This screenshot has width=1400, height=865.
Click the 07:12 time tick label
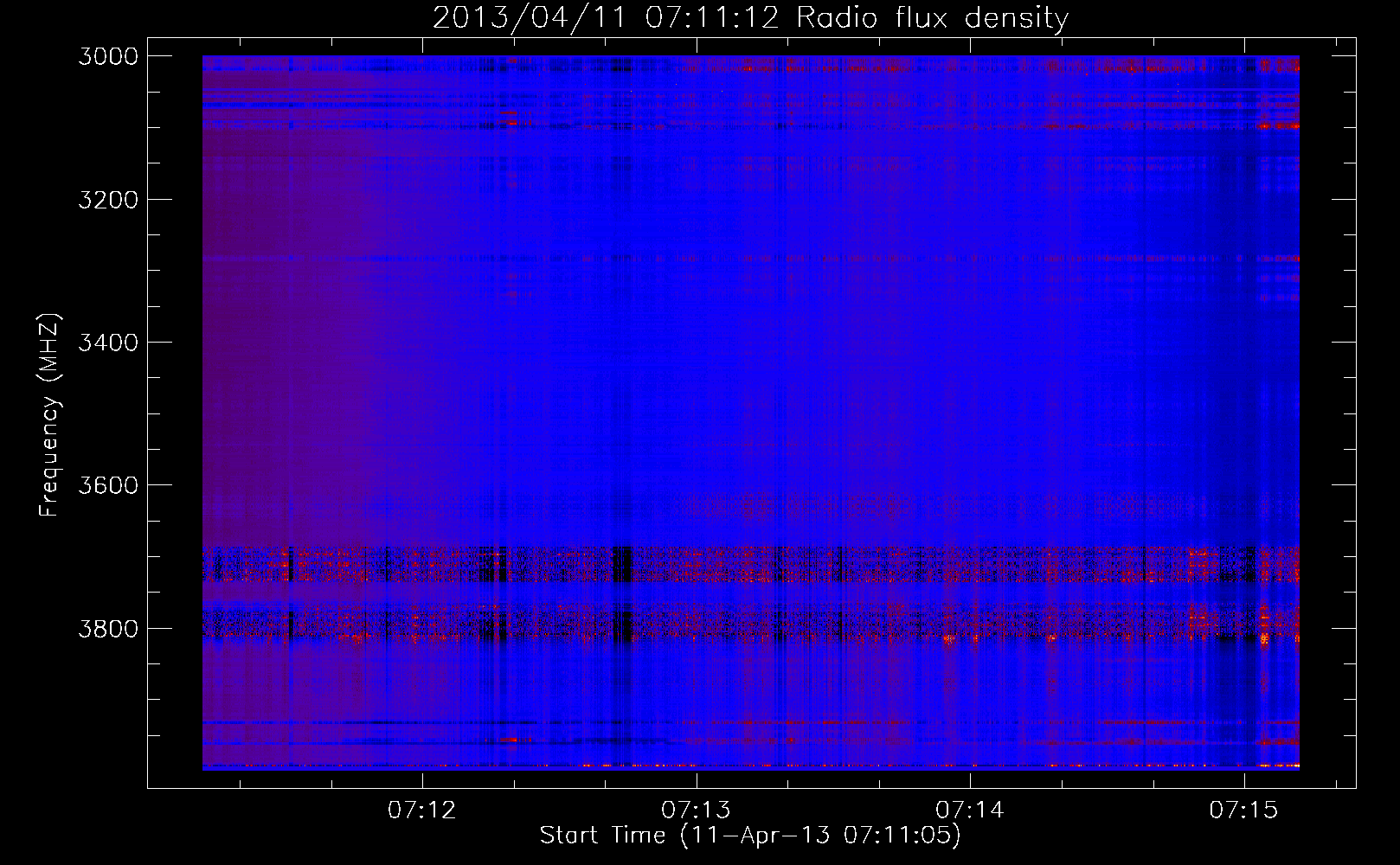click(421, 811)
